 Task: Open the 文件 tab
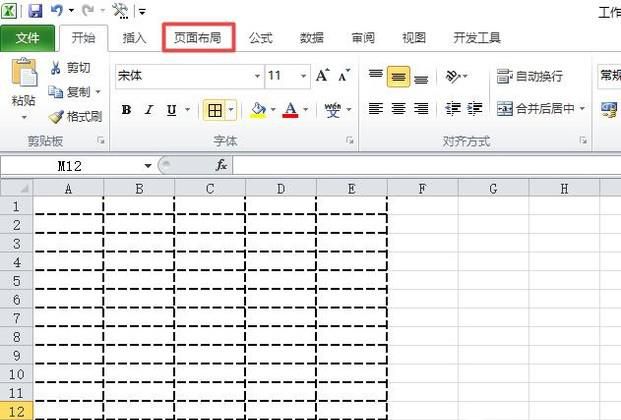tap(27, 38)
